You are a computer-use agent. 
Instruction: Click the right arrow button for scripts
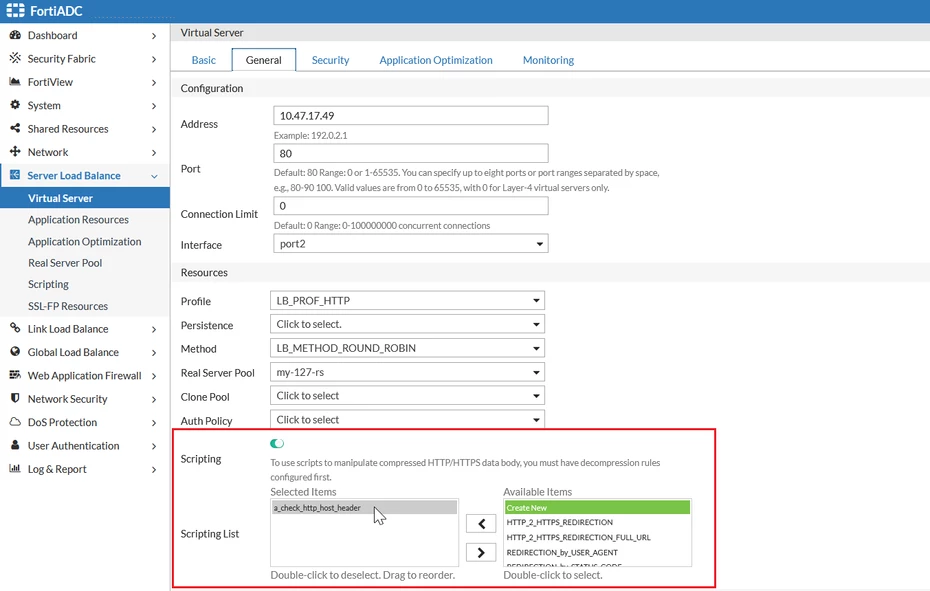(x=481, y=552)
